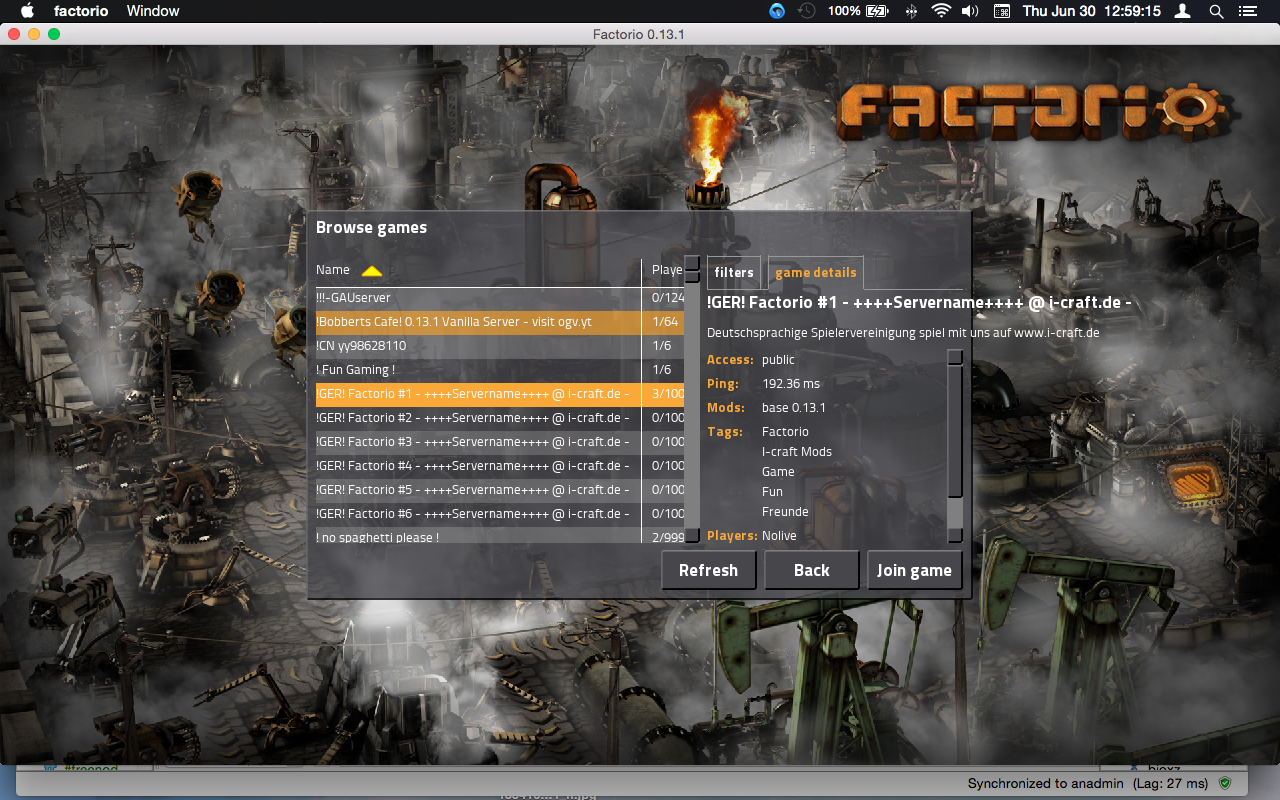Image resolution: width=1280 pixels, height=800 pixels.
Task: Open the user account icon menu
Action: tap(1183, 11)
